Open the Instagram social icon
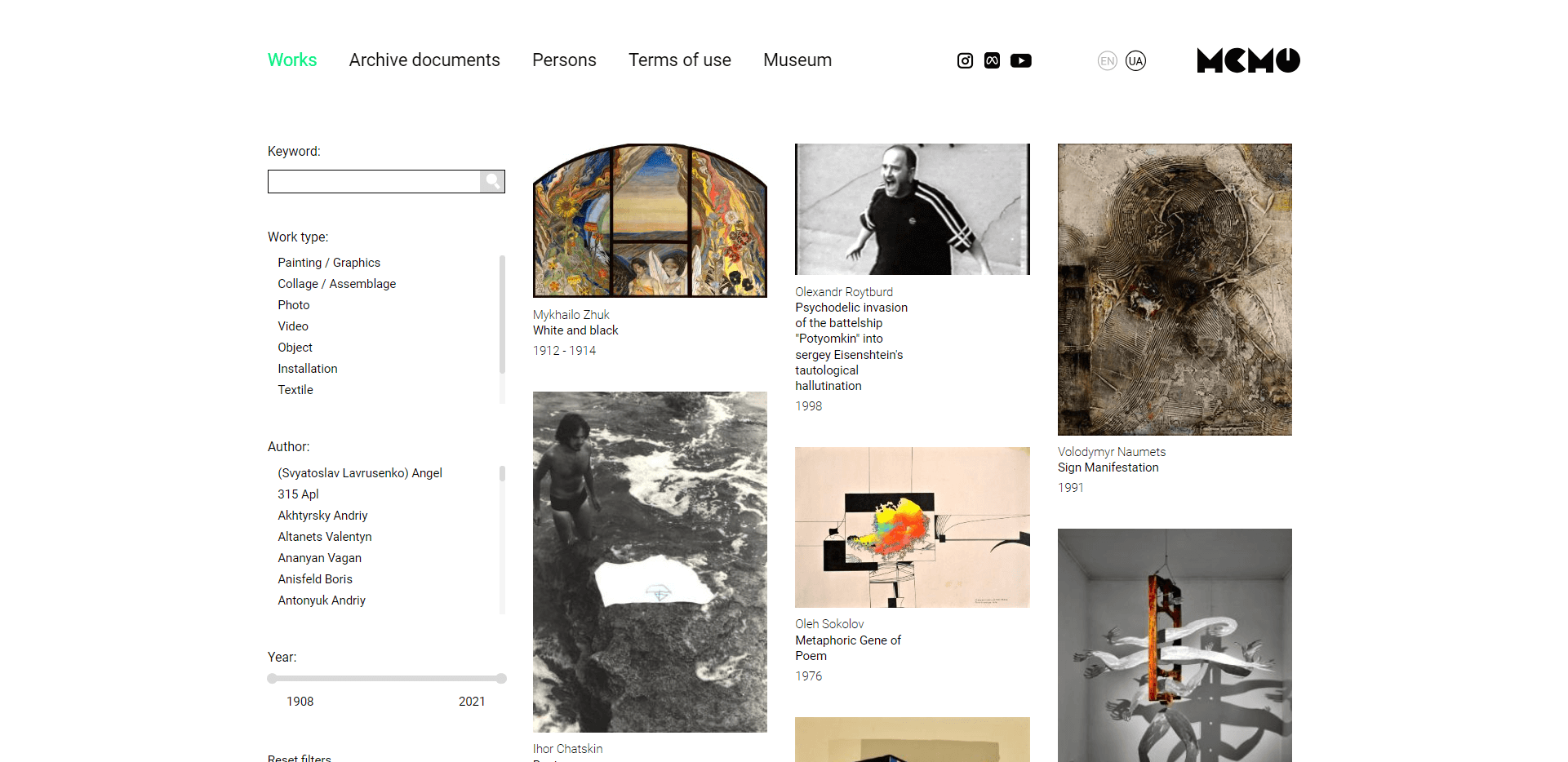The height and width of the screenshot is (762, 1568). point(965,60)
